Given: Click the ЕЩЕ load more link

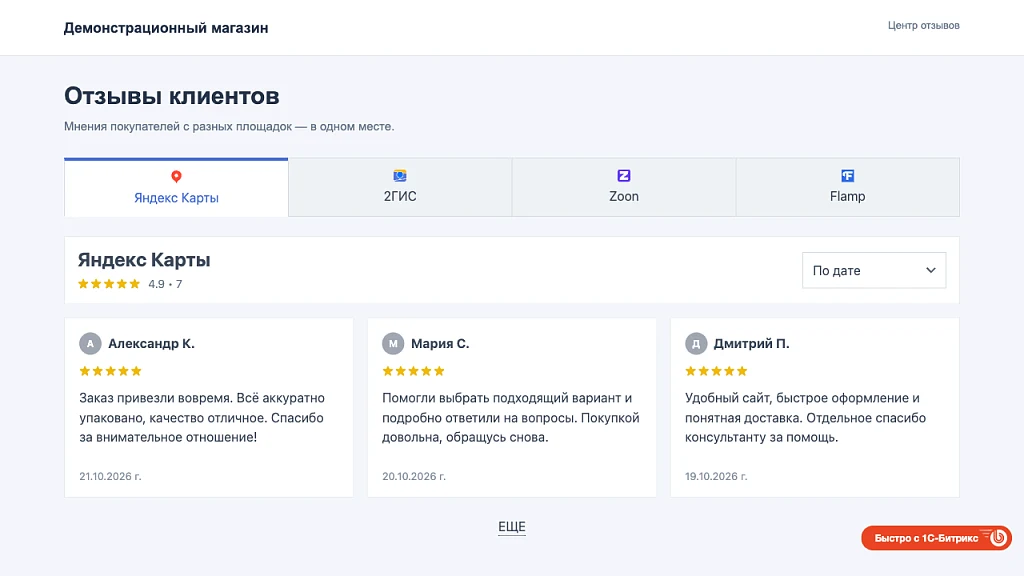Looking at the screenshot, I should 512,527.
